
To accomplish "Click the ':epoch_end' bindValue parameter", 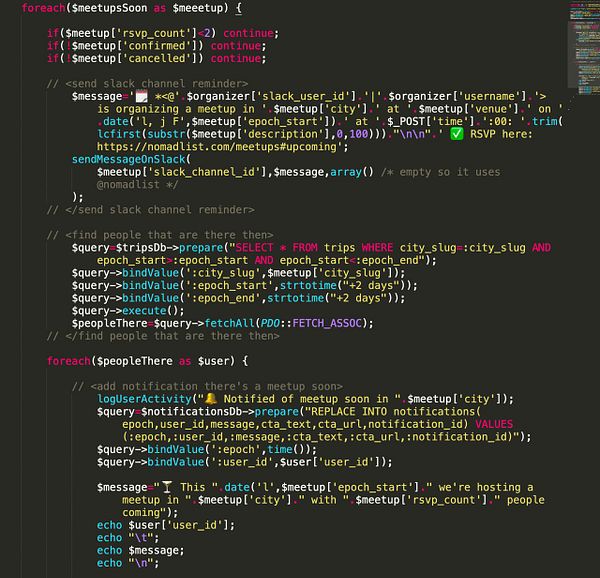I will [226, 298].
